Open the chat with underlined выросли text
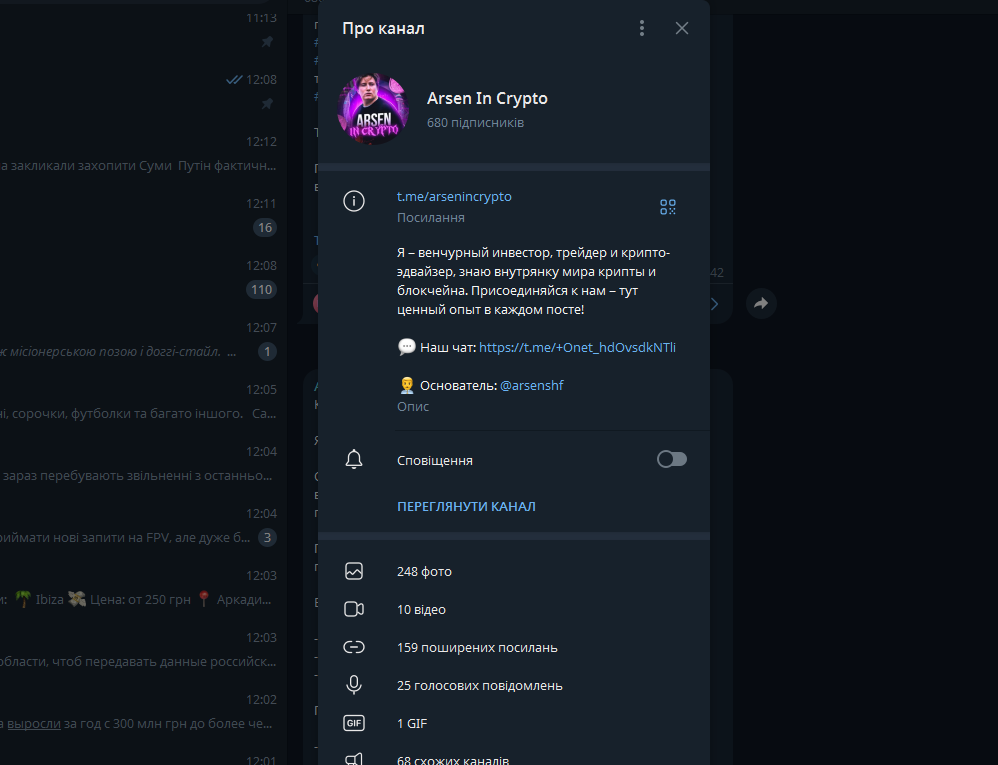The width and height of the screenshot is (998, 765). (143, 712)
